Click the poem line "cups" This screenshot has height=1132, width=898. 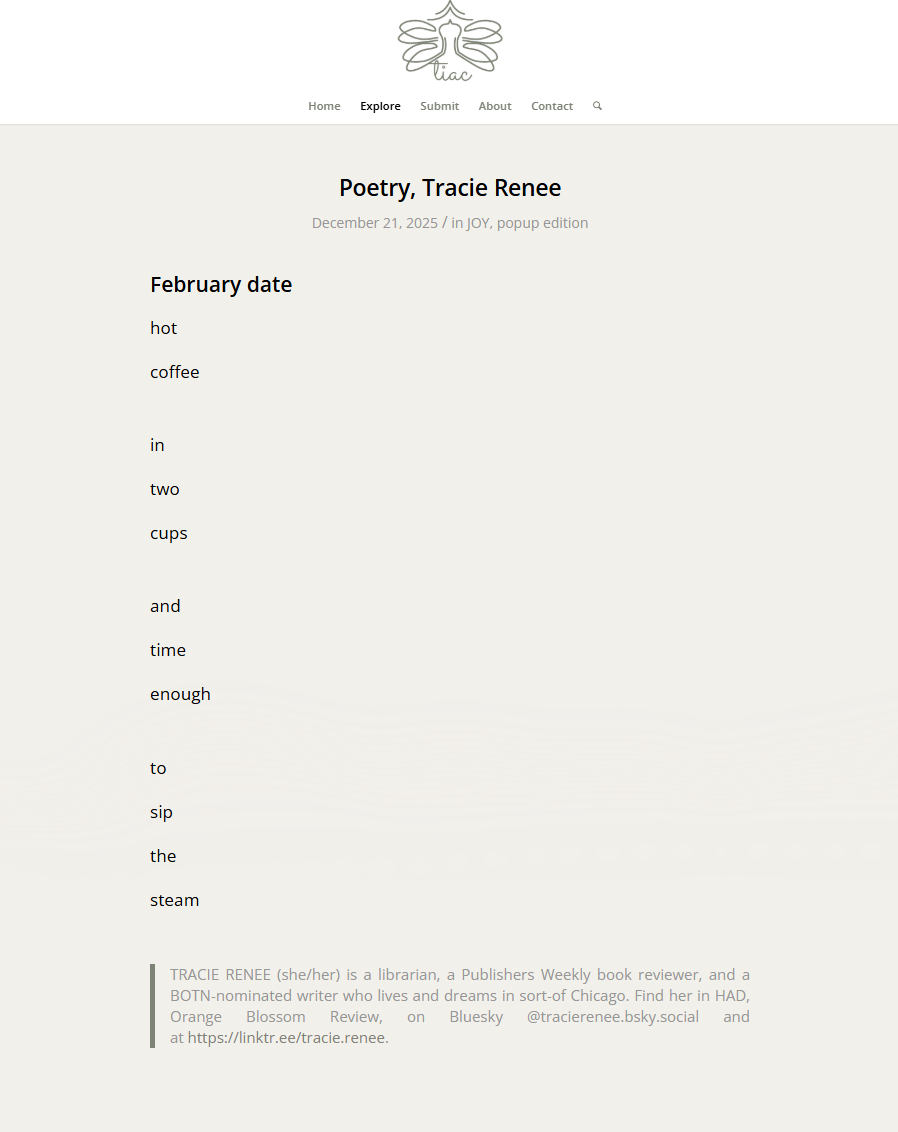[169, 533]
